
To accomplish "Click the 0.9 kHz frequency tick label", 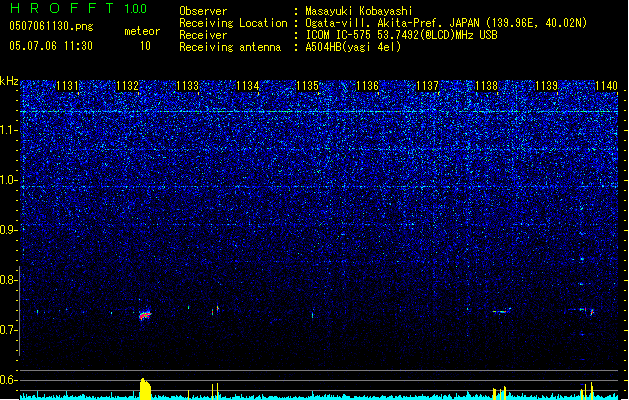I will 9,230.
